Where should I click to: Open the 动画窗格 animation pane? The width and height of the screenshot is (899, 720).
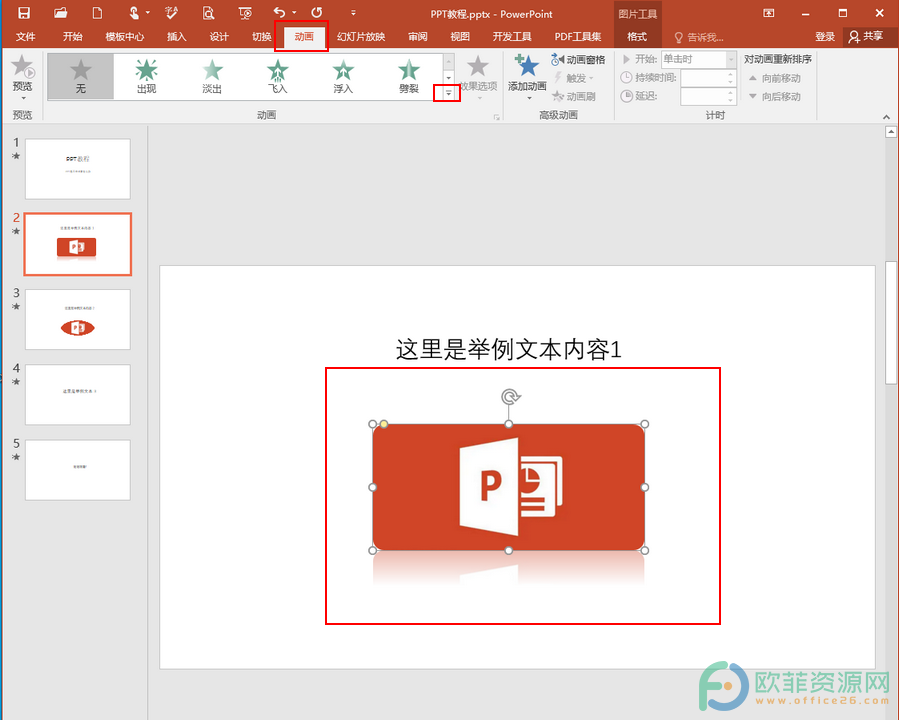point(578,60)
